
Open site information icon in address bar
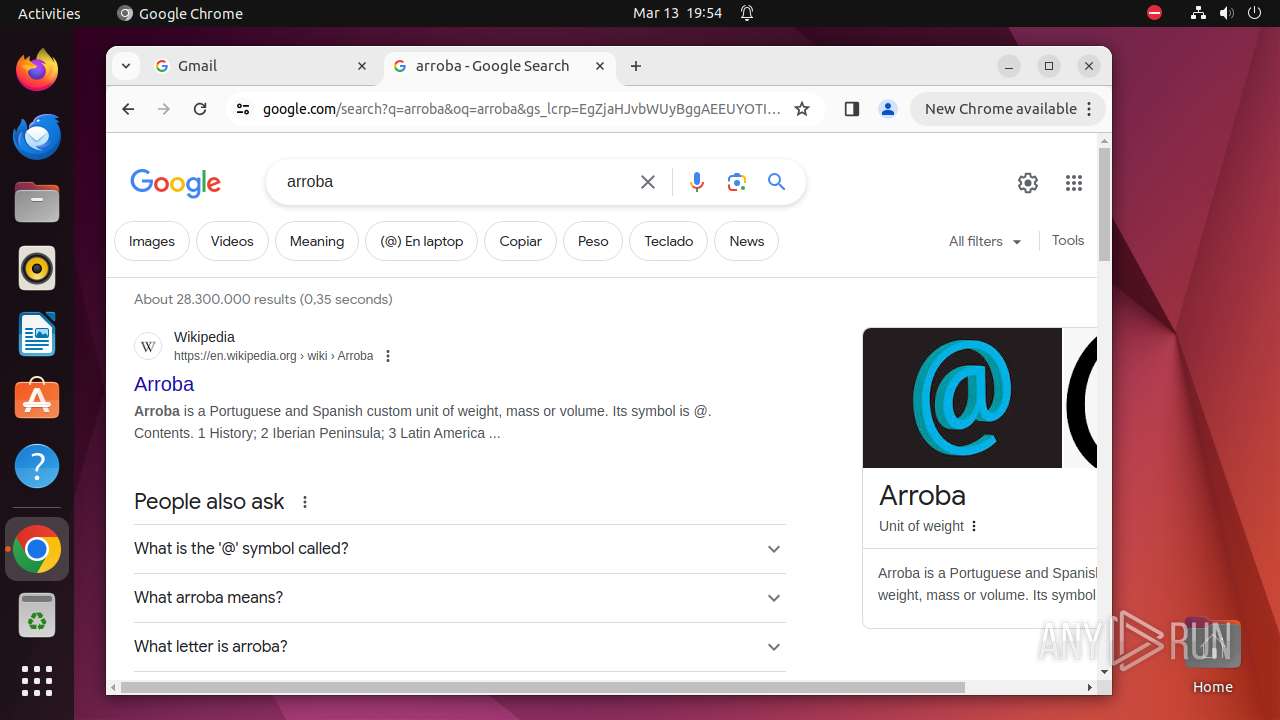(x=243, y=109)
